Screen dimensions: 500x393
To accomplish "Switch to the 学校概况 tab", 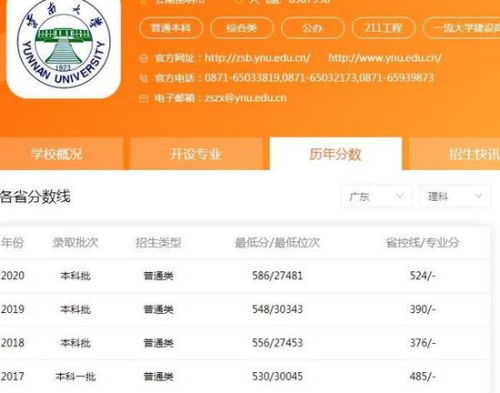I will point(62,154).
